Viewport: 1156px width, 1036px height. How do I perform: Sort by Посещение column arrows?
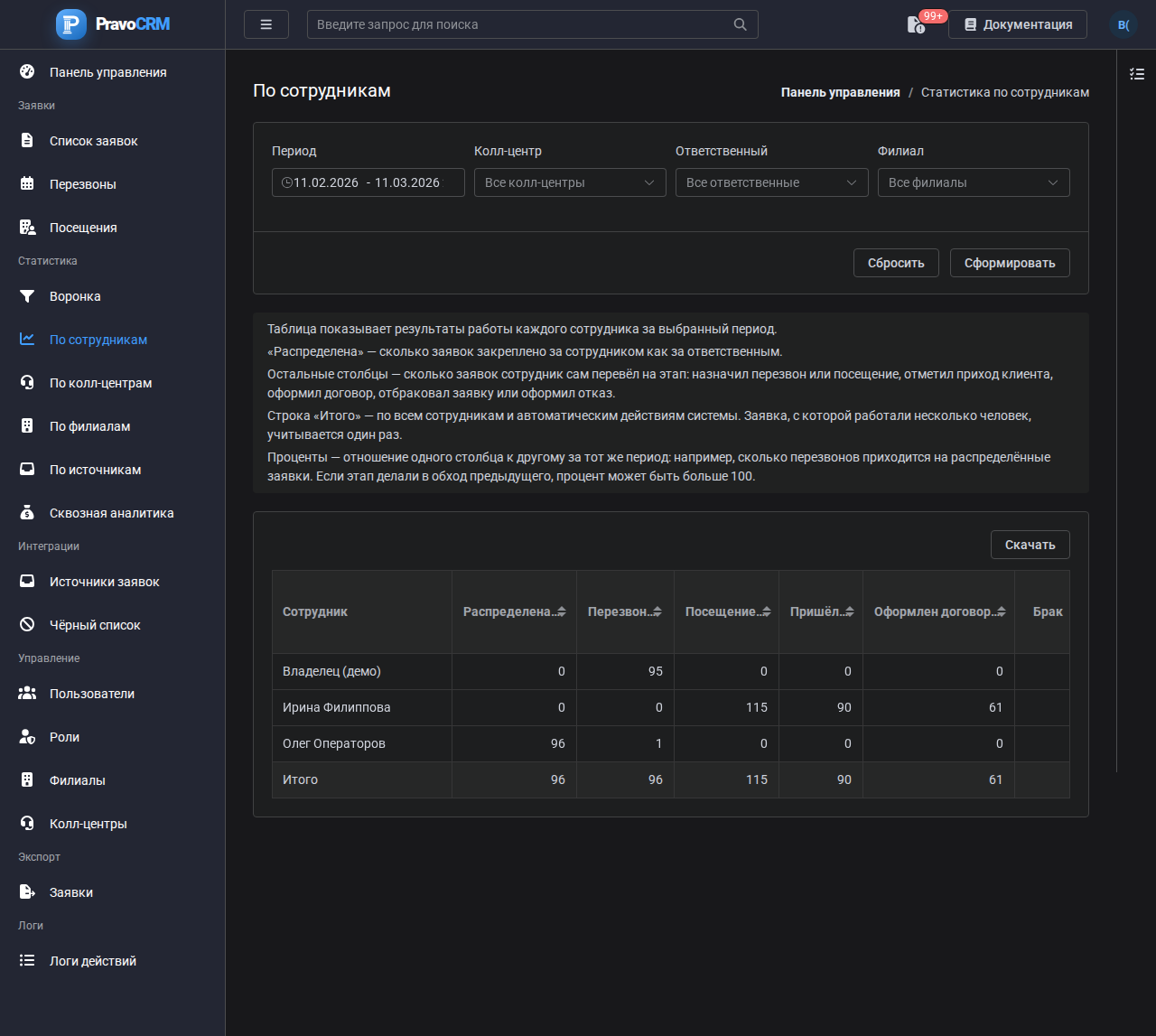pyautogui.click(x=767, y=611)
